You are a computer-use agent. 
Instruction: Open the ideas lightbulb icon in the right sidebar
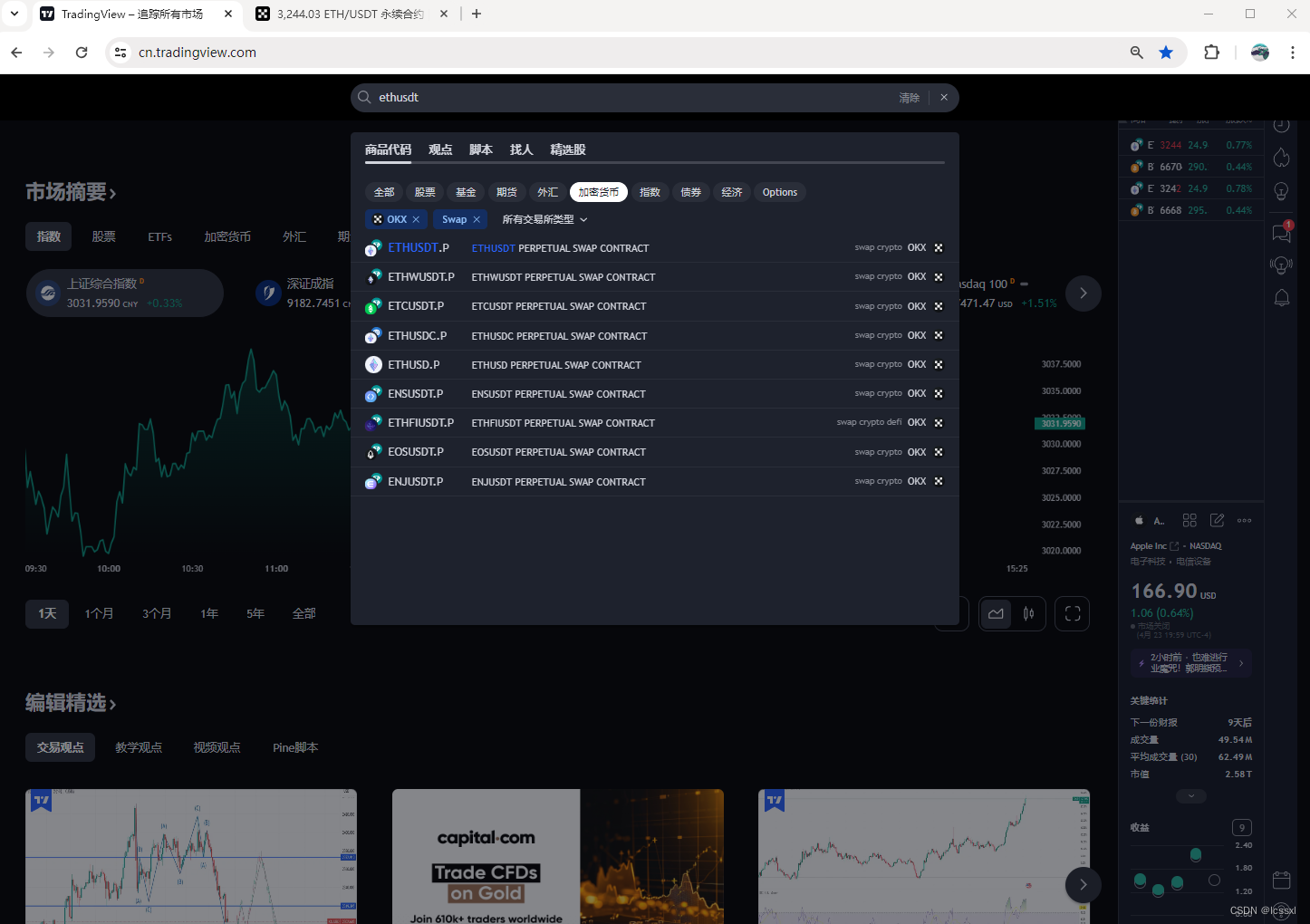[1281, 191]
